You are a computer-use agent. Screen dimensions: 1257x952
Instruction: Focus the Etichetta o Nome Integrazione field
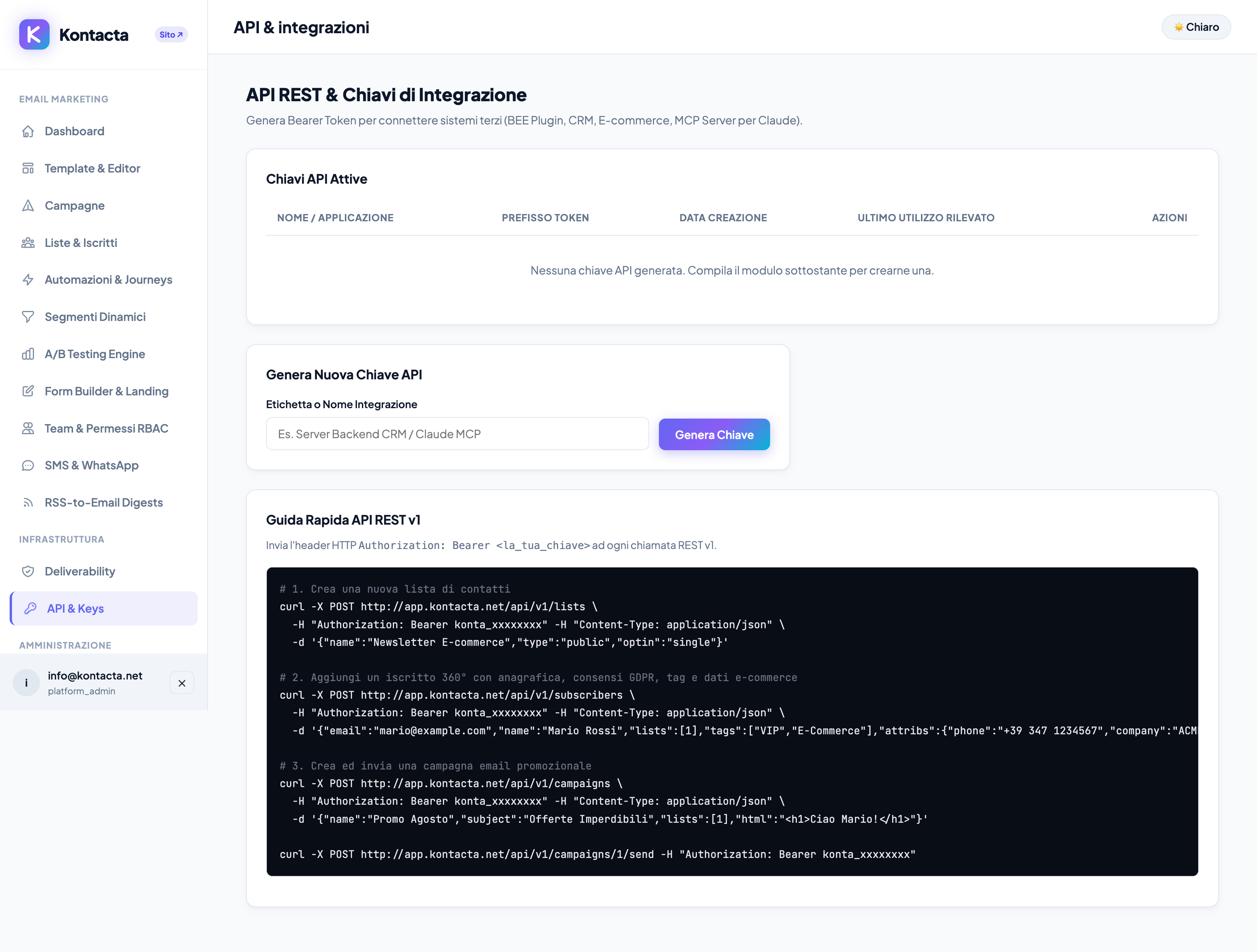pos(457,434)
